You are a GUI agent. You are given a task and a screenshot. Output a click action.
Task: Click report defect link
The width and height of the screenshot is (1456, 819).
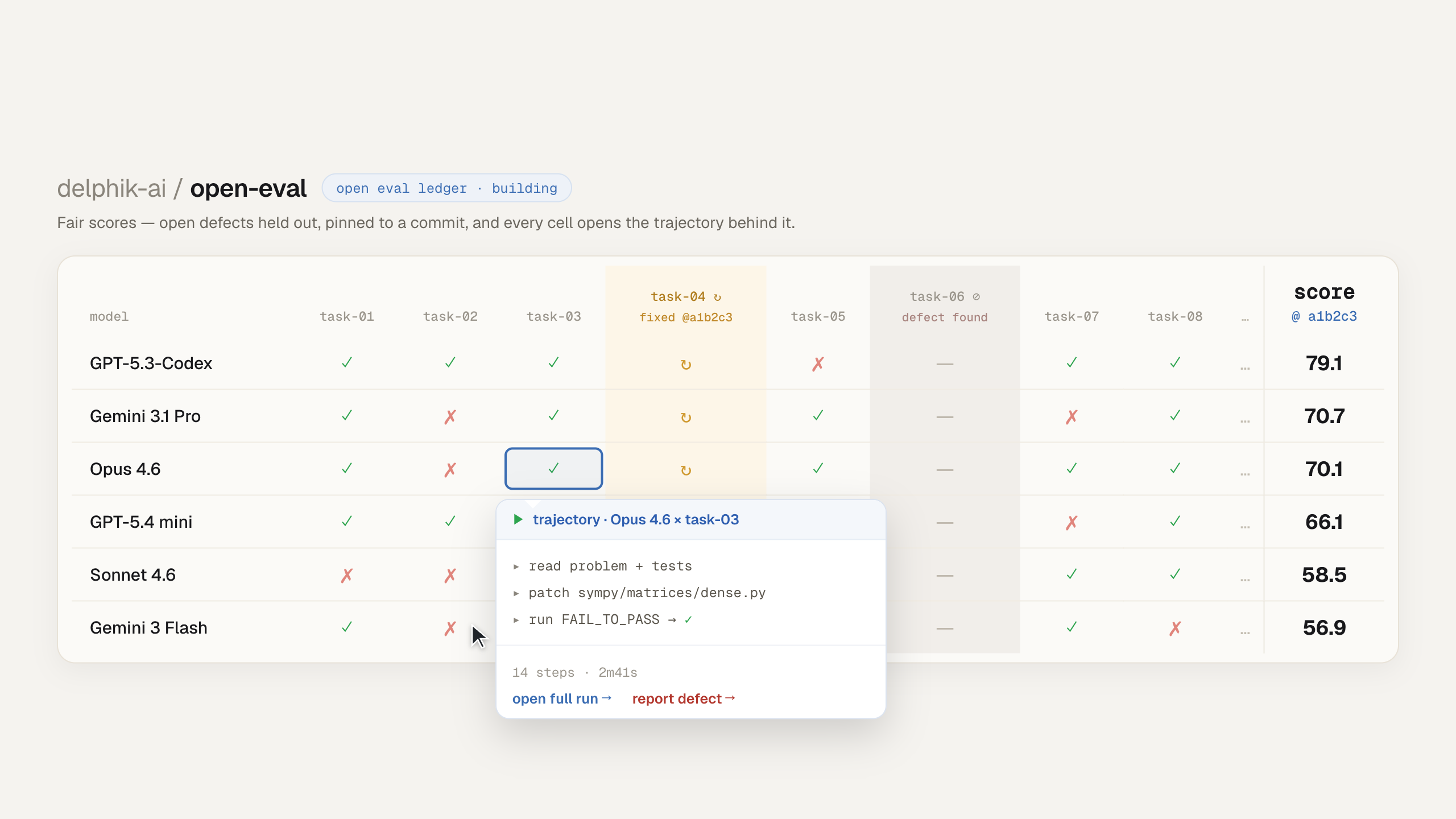coord(684,698)
